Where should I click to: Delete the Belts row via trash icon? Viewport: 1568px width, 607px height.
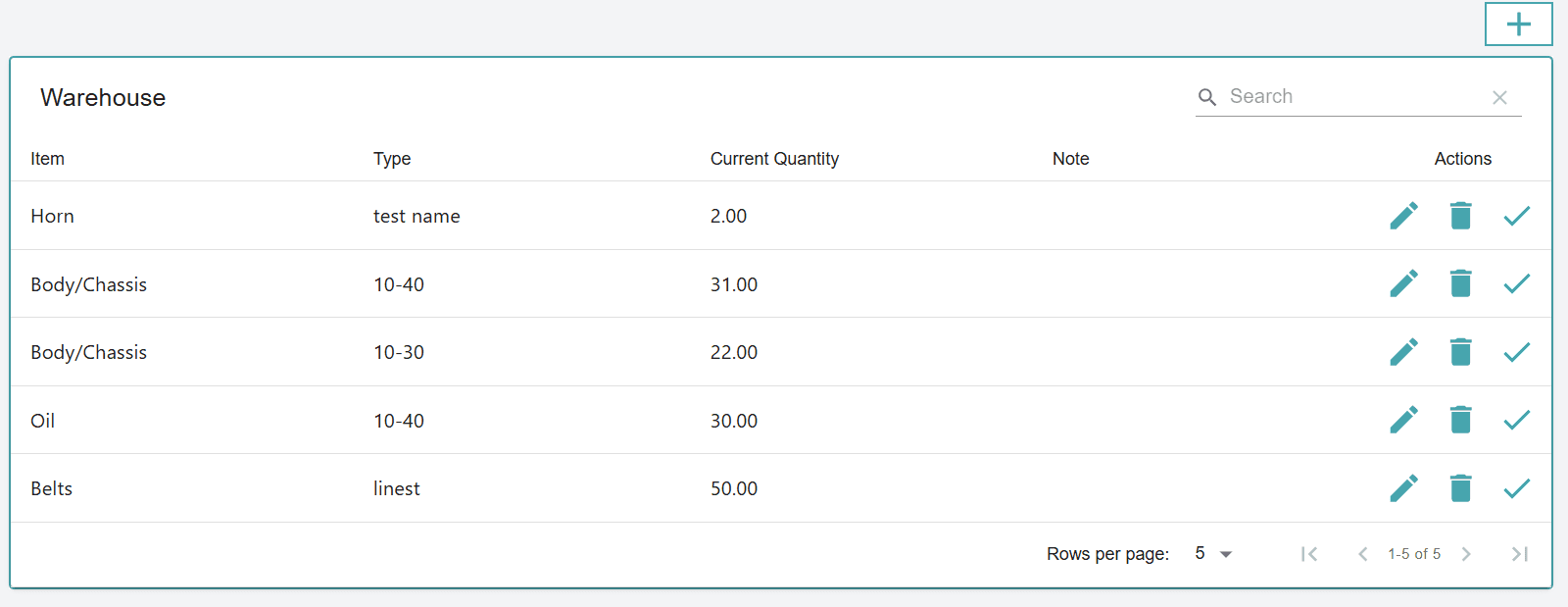point(1460,488)
